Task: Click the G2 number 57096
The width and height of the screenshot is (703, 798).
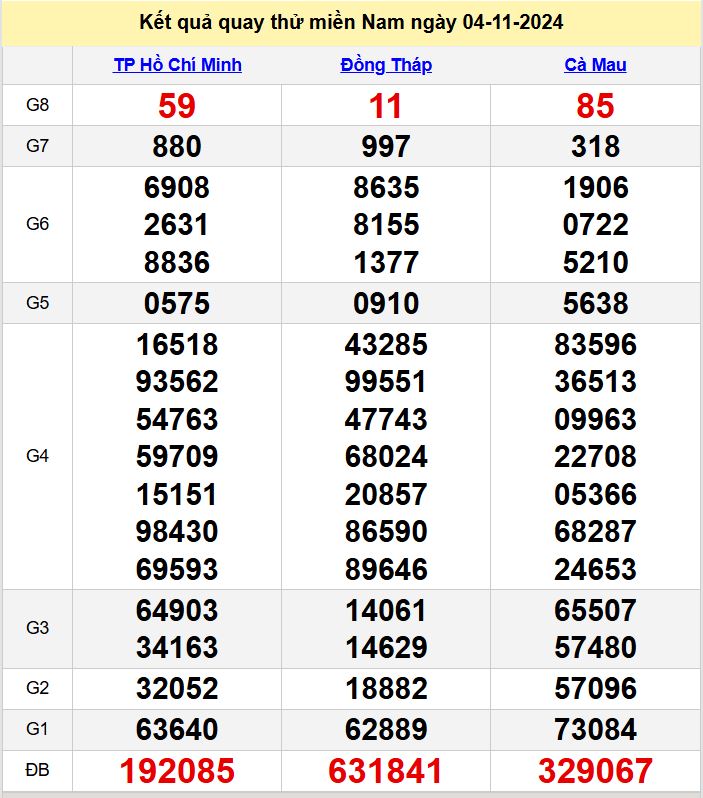Action: pyautogui.click(x=596, y=689)
